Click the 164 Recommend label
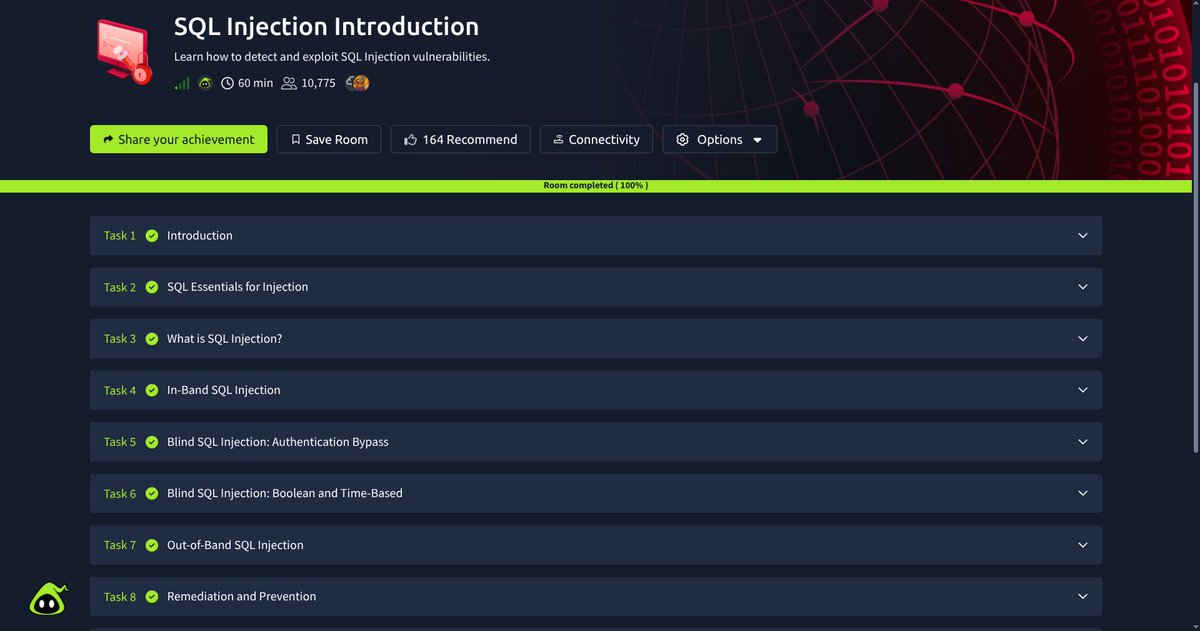This screenshot has width=1200, height=631. click(470, 140)
